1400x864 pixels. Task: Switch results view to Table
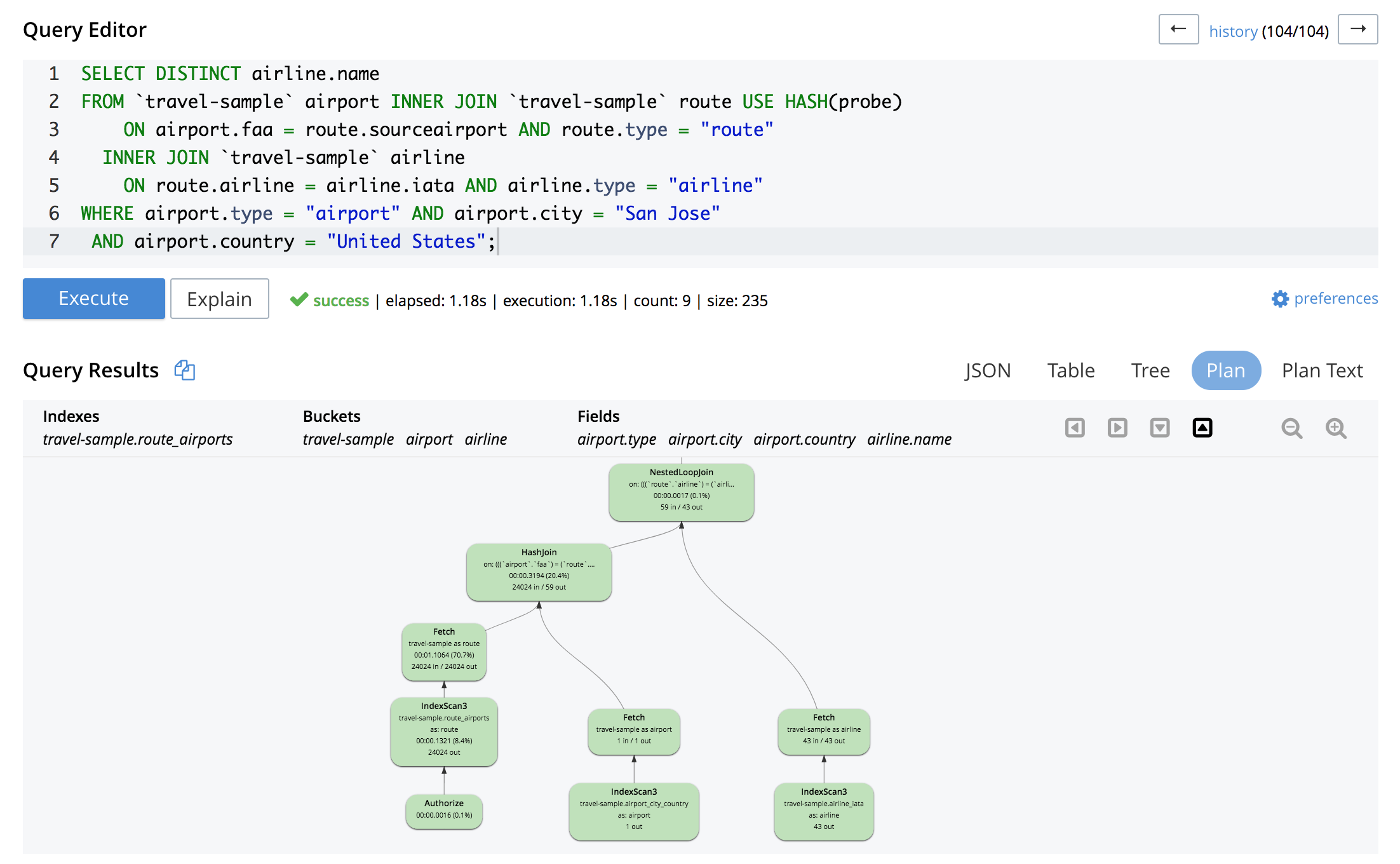pos(1071,370)
